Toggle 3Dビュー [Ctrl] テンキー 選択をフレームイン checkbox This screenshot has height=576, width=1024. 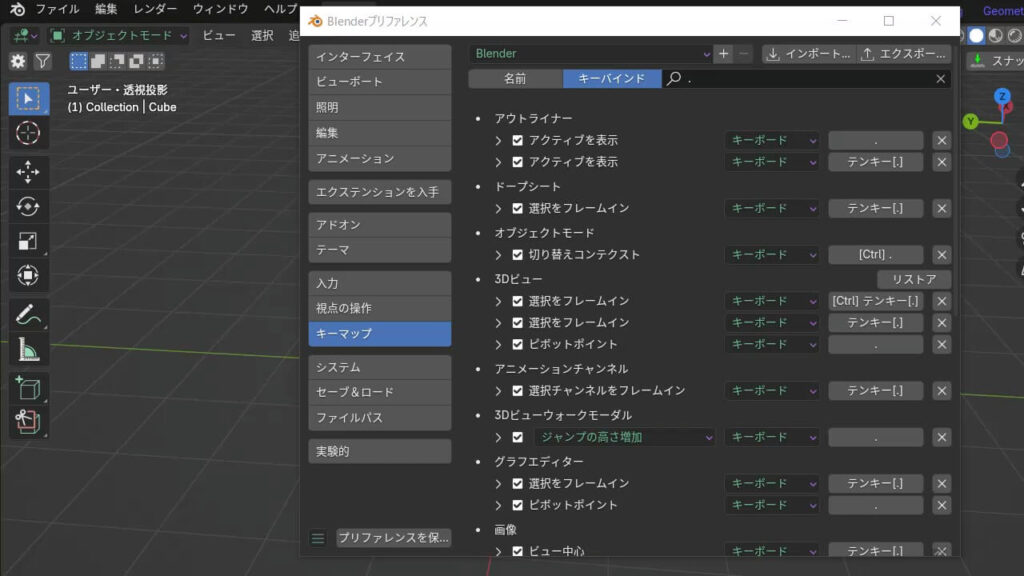point(518,301)
